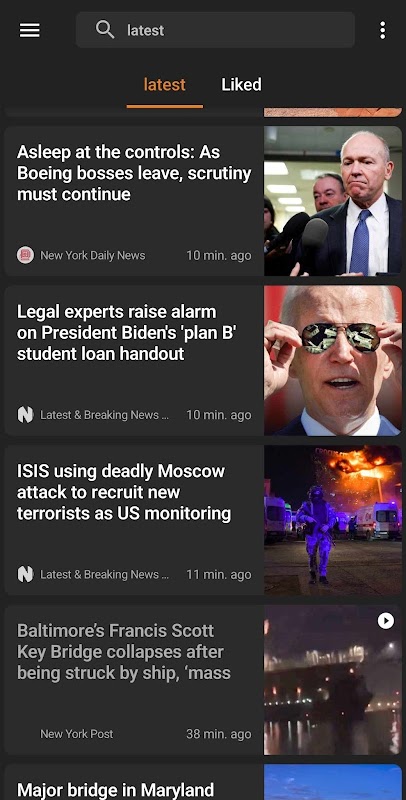Click the New York Daily News source icon

tap(25, 255)
